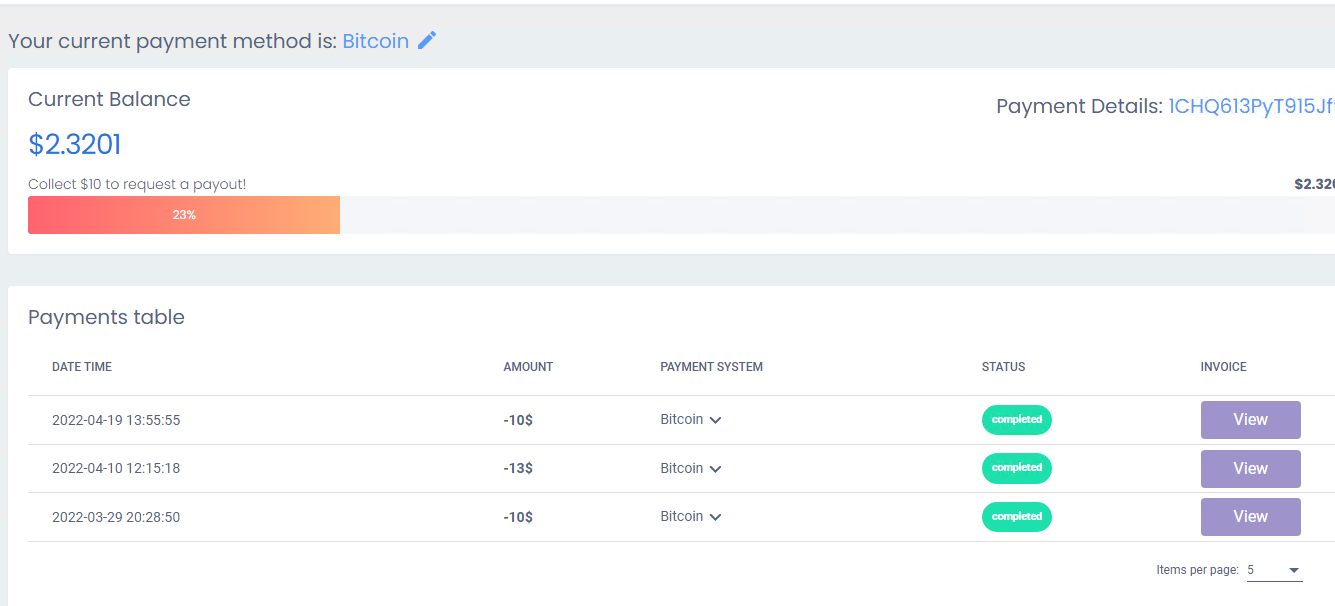View invoice for 2022-04-10 payment

pyautogui.click(x=1251, y=468)
